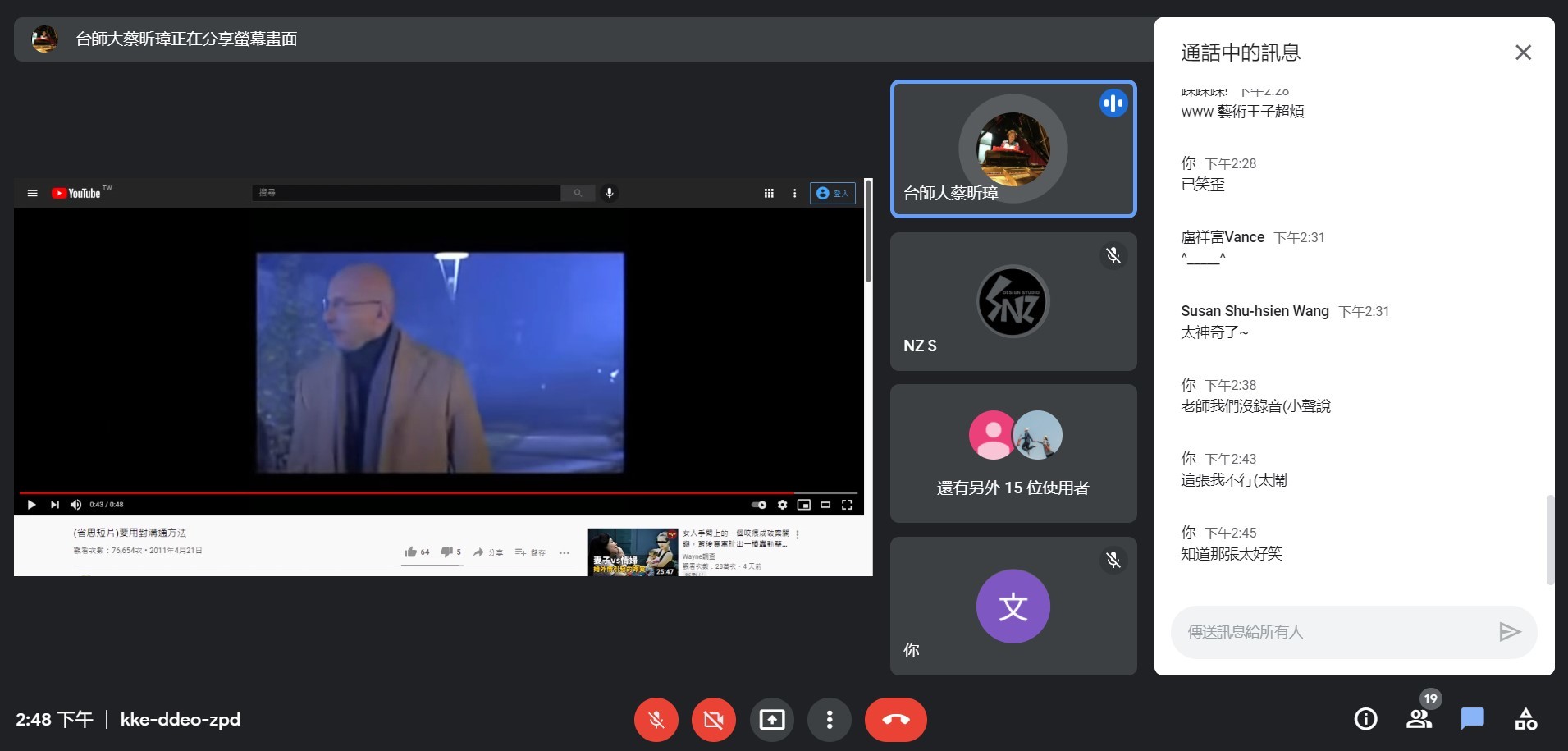Screen dimensions: 1568x751
Task: Toggle YouTube autoplay switch
Action: click(x=759, y=505)
